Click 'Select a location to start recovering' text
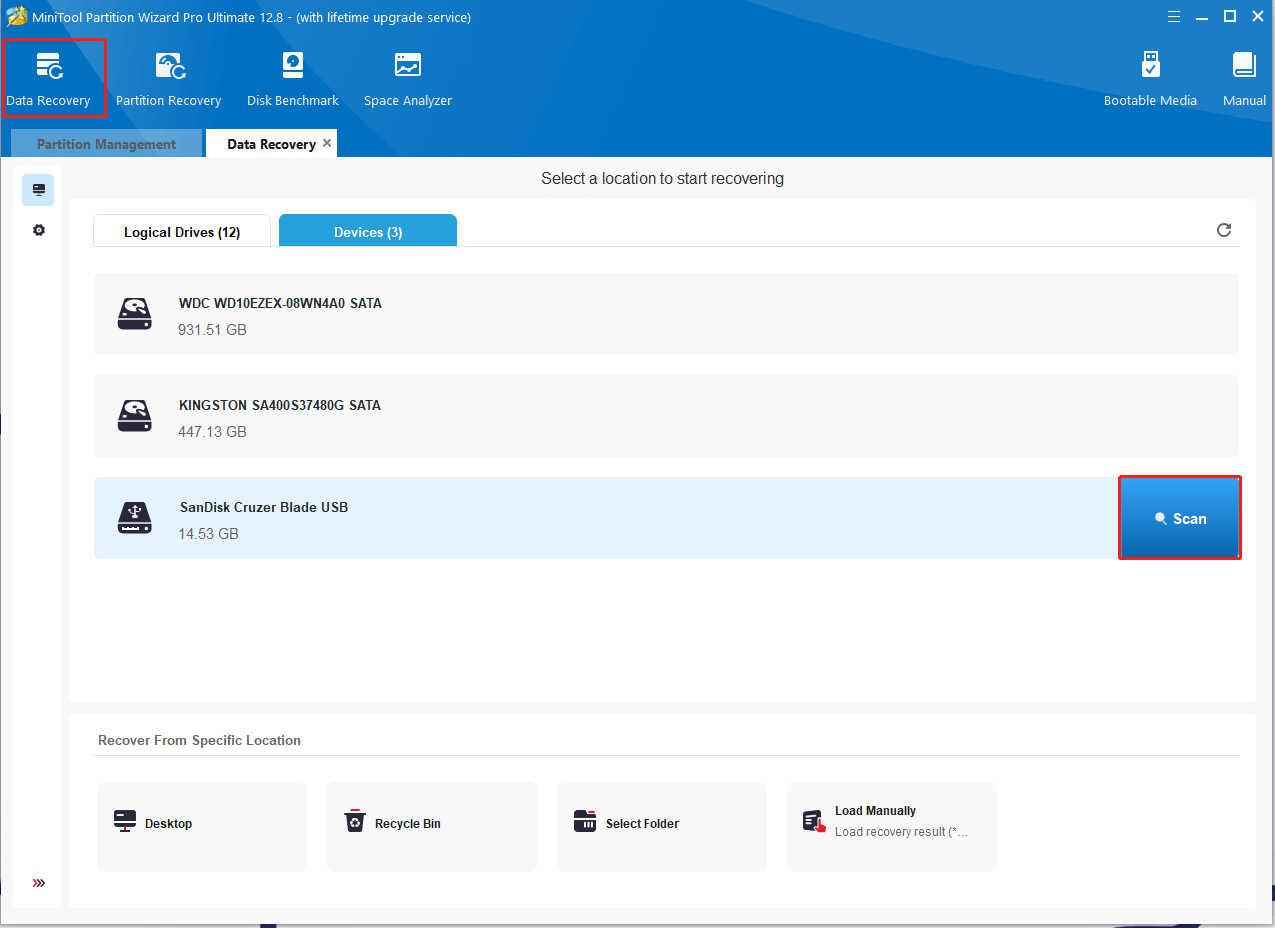 pyautogui.click(x=663, y=179)
